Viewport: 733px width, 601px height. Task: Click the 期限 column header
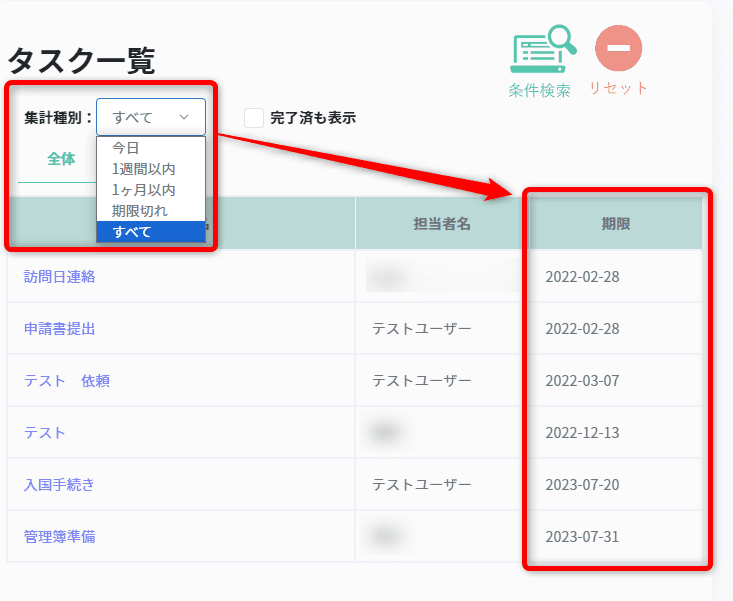615,224
